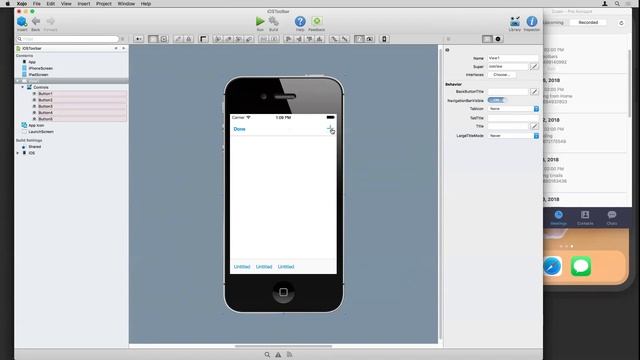The width and height of the screenshot is (640, 360).
Task: Click the messages feed icon in bottom bar
Action: 289,355
